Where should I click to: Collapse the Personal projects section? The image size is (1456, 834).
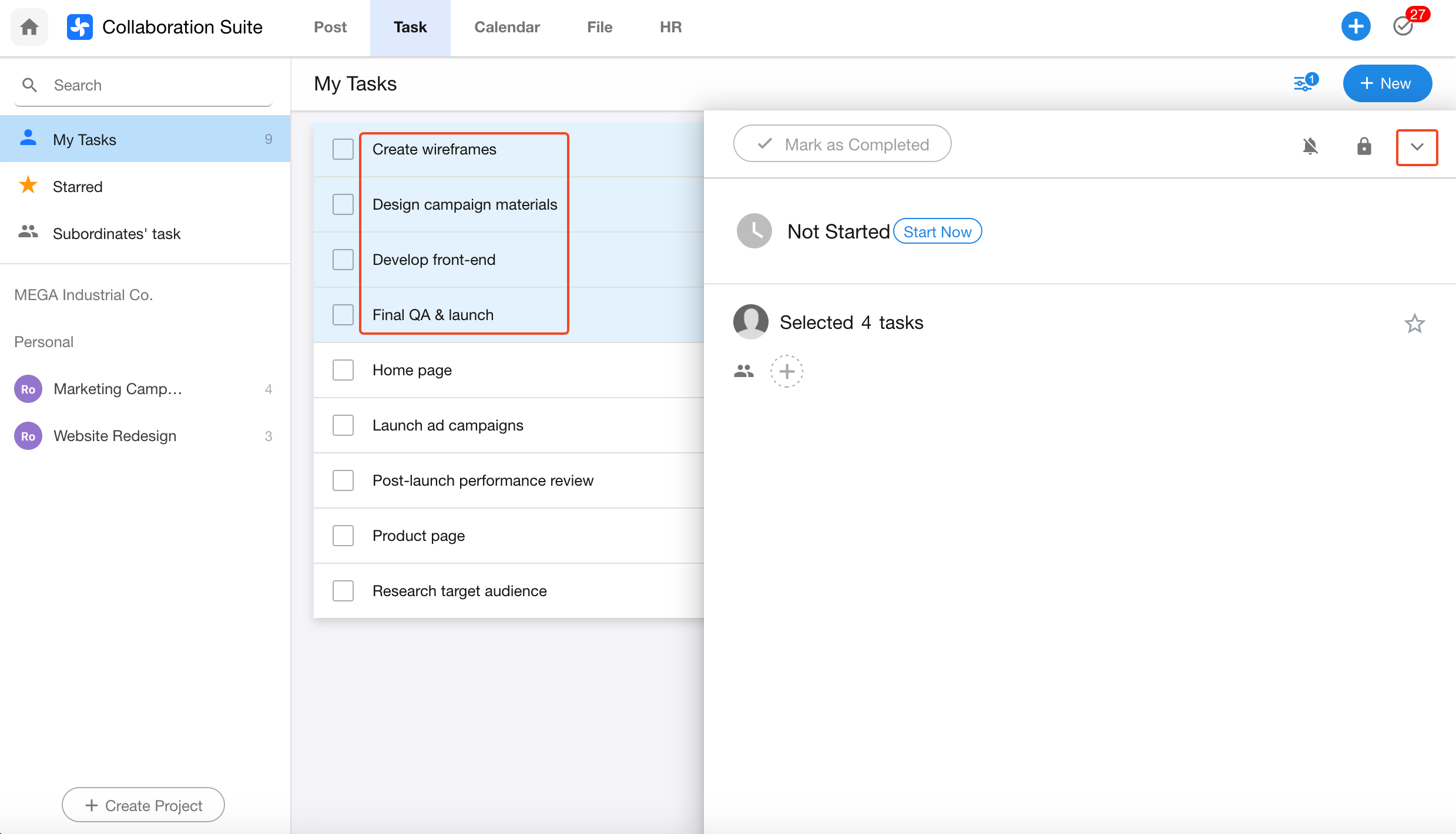click(x=44, y=342)
